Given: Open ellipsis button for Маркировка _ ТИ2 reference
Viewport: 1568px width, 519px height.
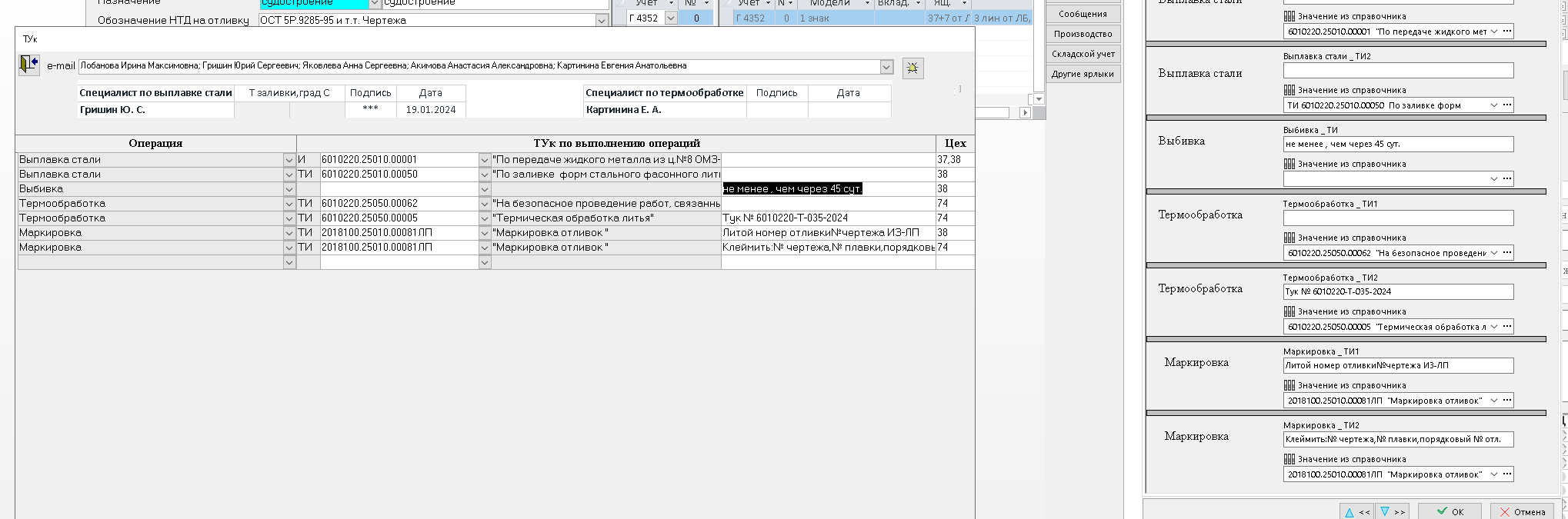Looking at the screenshot, I should [1507, 474].
